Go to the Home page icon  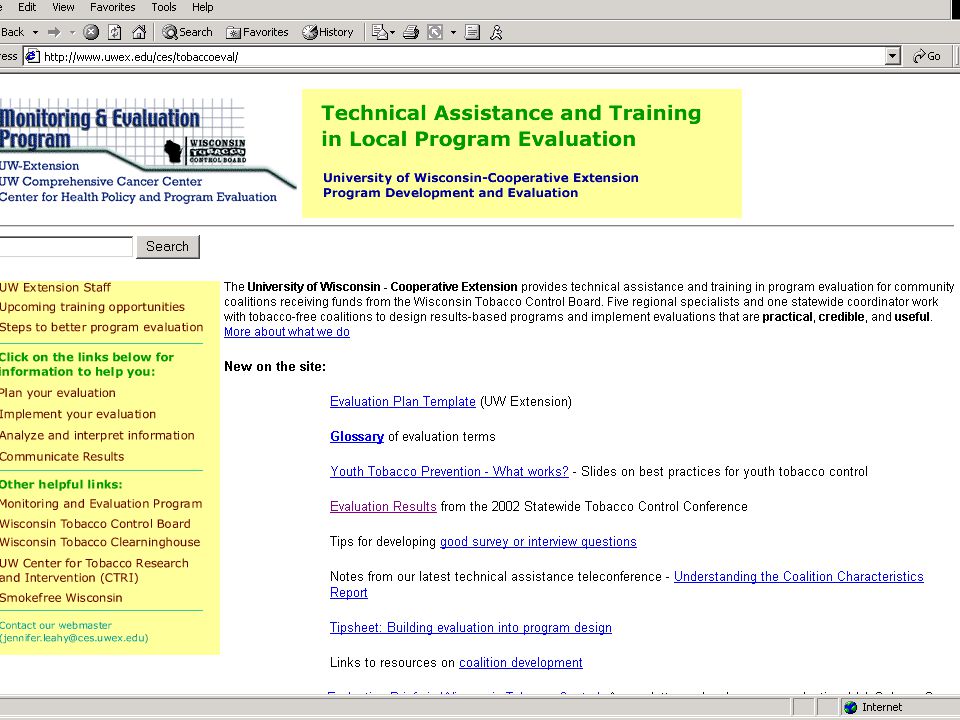[x=140, y=32]
